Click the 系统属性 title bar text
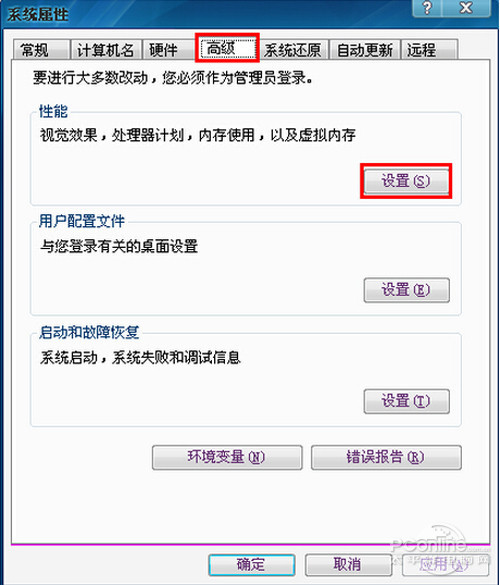 click(37, 15)
